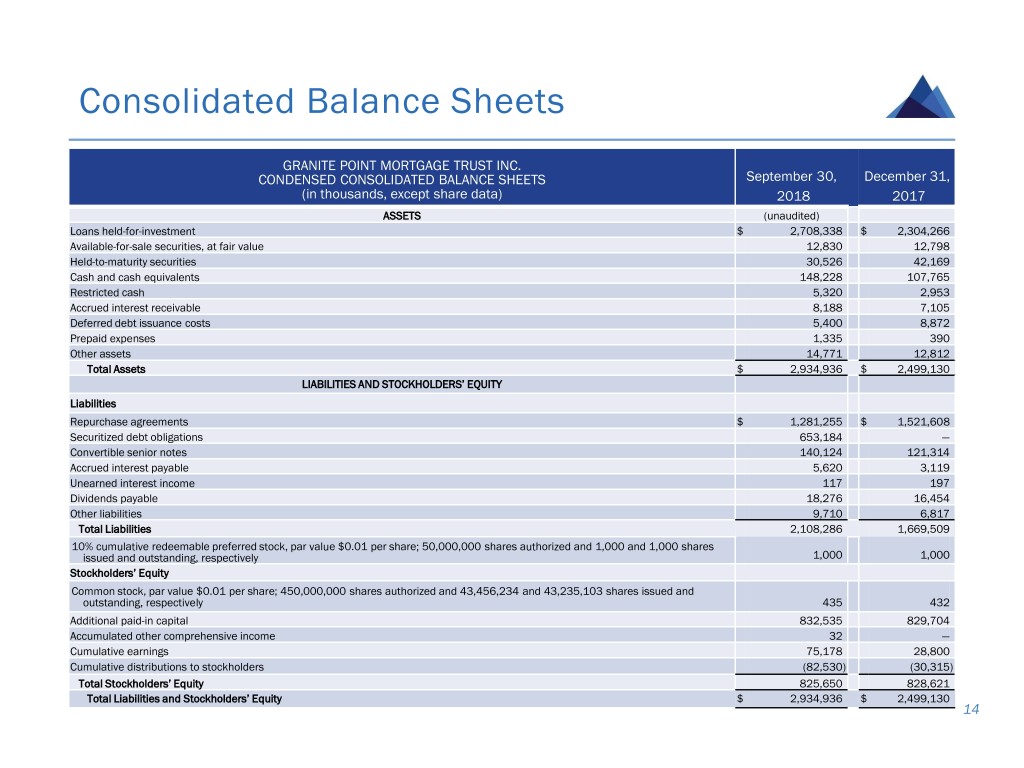Click the value '75,178'
The width and height of the screenshot is (1024, 768).
[x=824, y=651]
